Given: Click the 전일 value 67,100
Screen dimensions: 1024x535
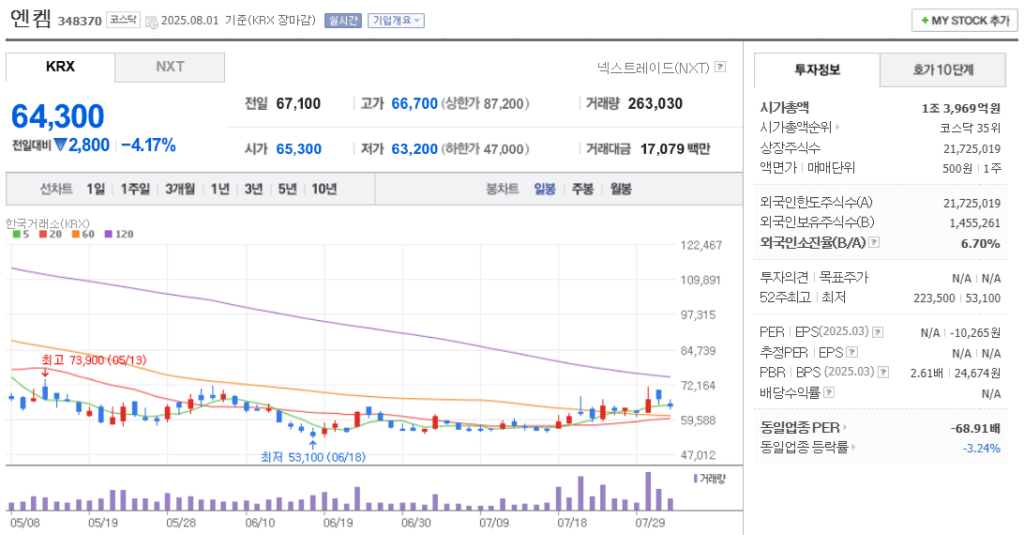Looking at the screenshot, I should pos(298,104).
